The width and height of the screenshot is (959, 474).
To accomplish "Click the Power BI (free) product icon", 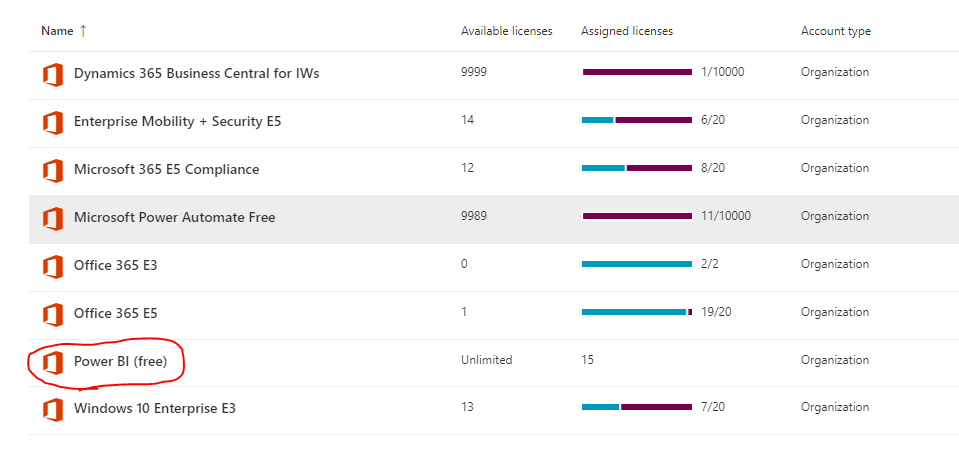I will (53, 363).
